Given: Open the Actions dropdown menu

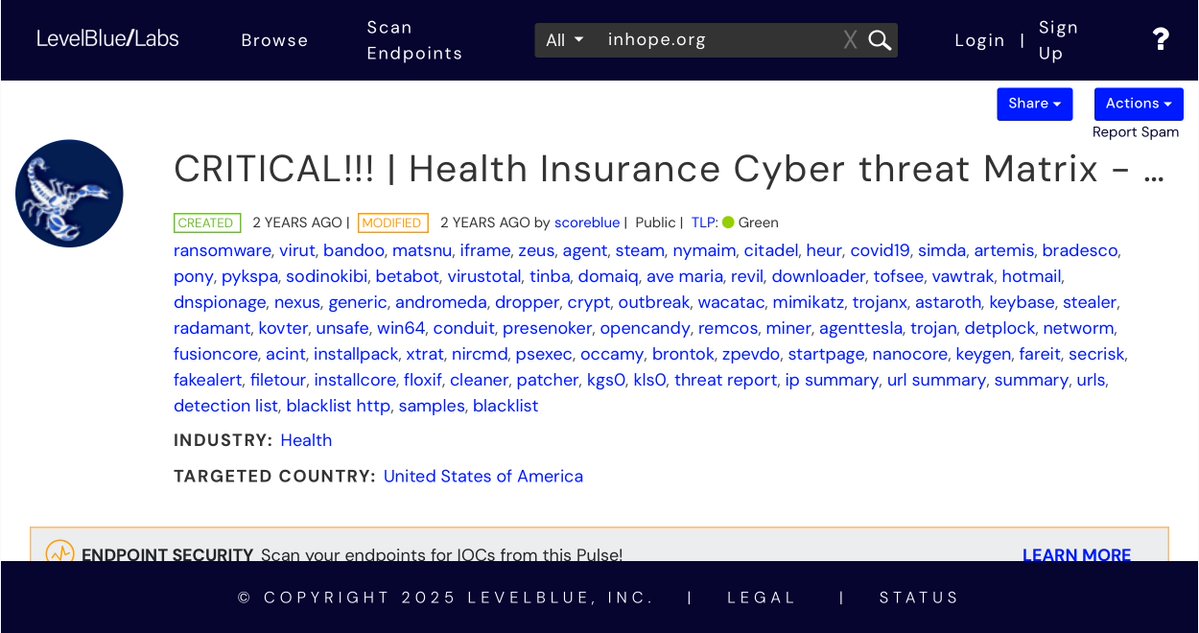Looking at the screenshot, I should [x=1138, y=104].
